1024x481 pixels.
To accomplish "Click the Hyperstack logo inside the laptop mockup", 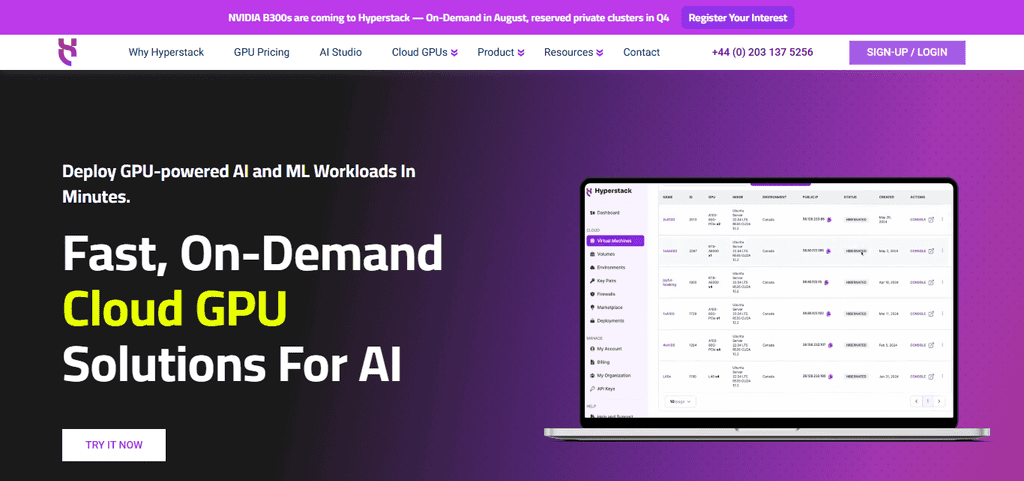I will pos(609,191).
